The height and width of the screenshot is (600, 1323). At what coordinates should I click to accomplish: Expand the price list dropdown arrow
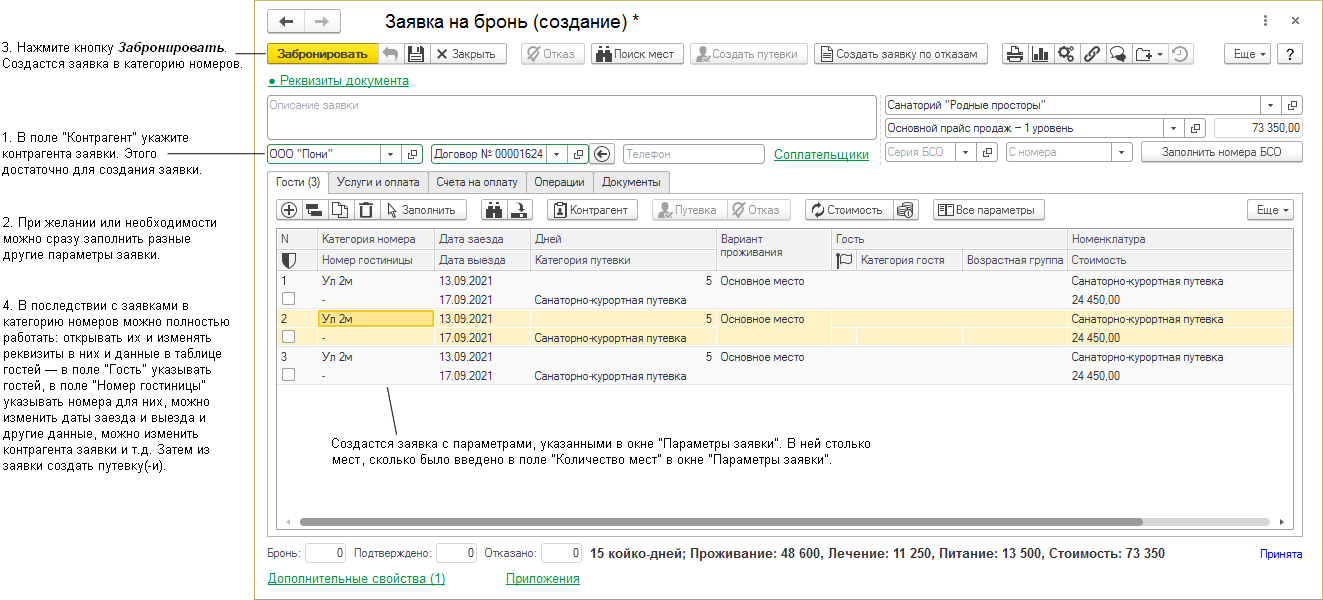[1172, 128]
